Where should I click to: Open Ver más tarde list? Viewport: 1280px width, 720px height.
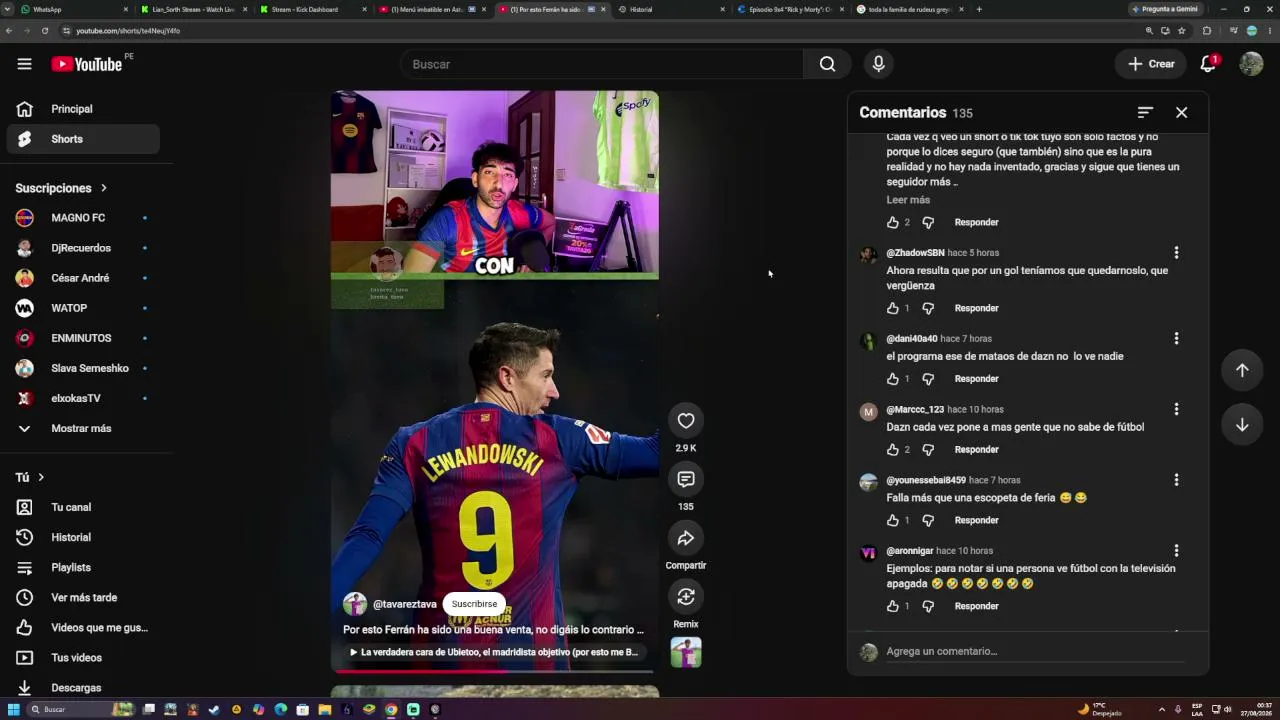click(83, 597)
